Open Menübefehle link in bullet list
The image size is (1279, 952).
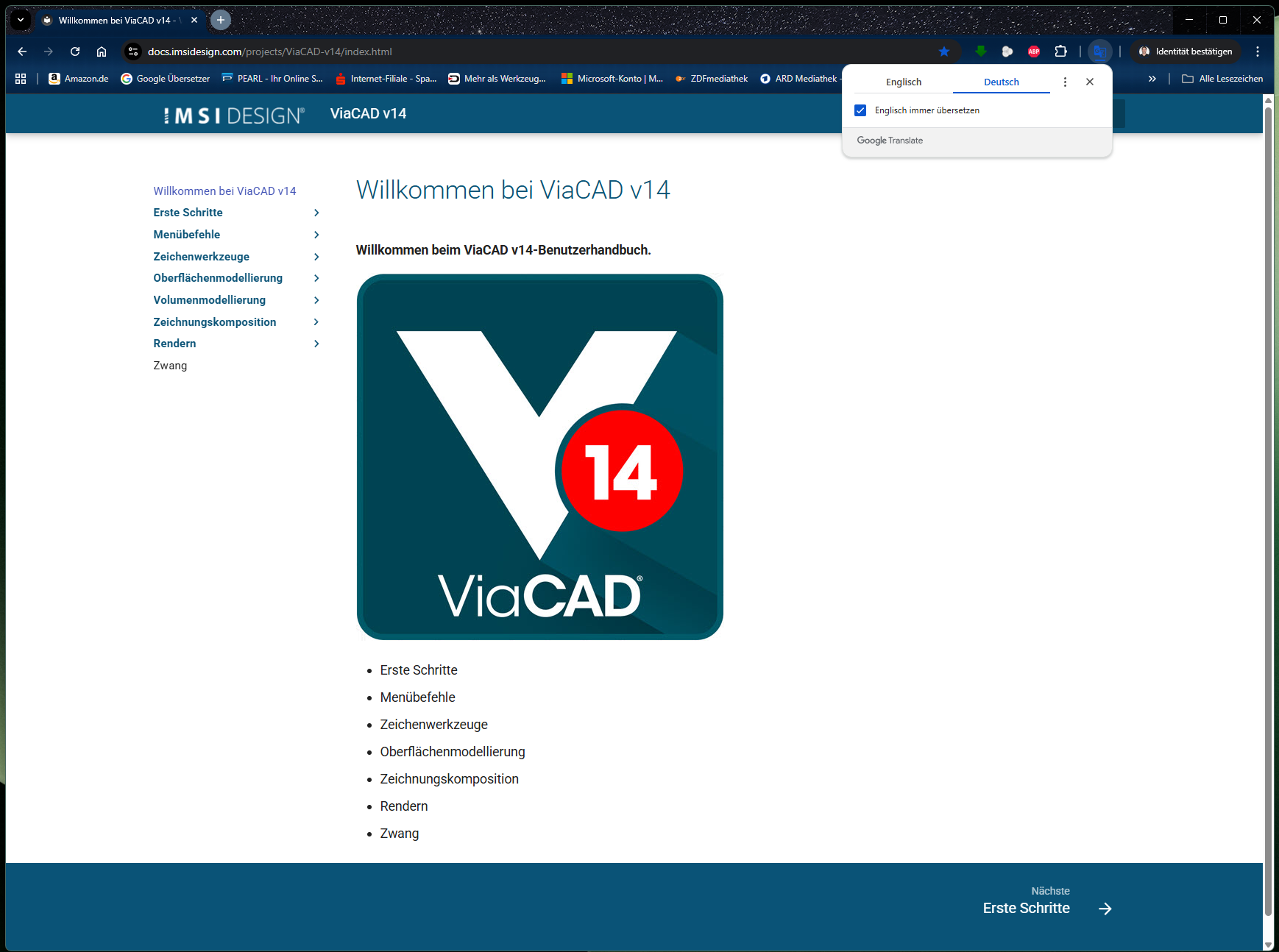click(417, 697)
